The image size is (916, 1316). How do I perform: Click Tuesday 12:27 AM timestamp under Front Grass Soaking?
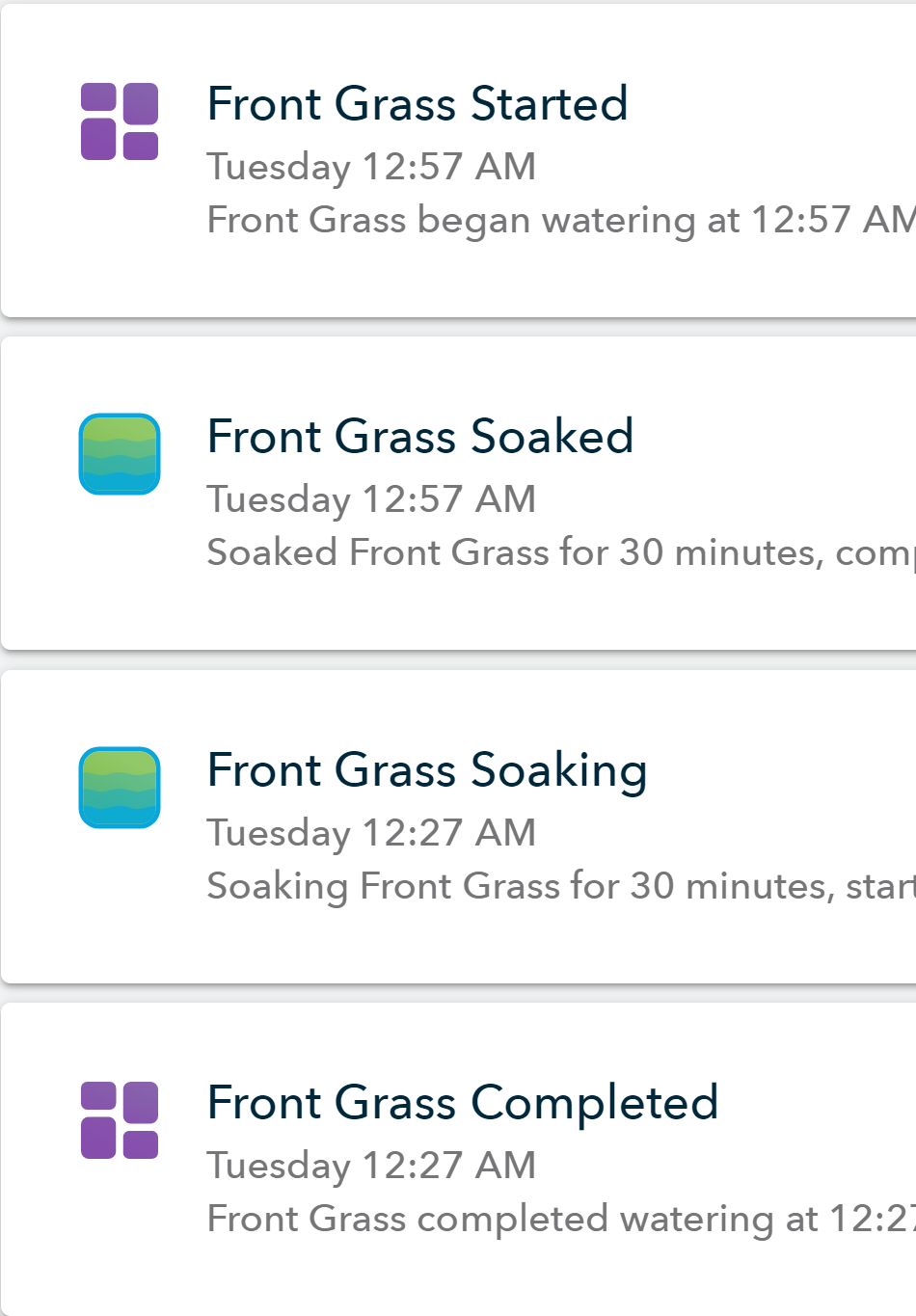coord(371,833)
